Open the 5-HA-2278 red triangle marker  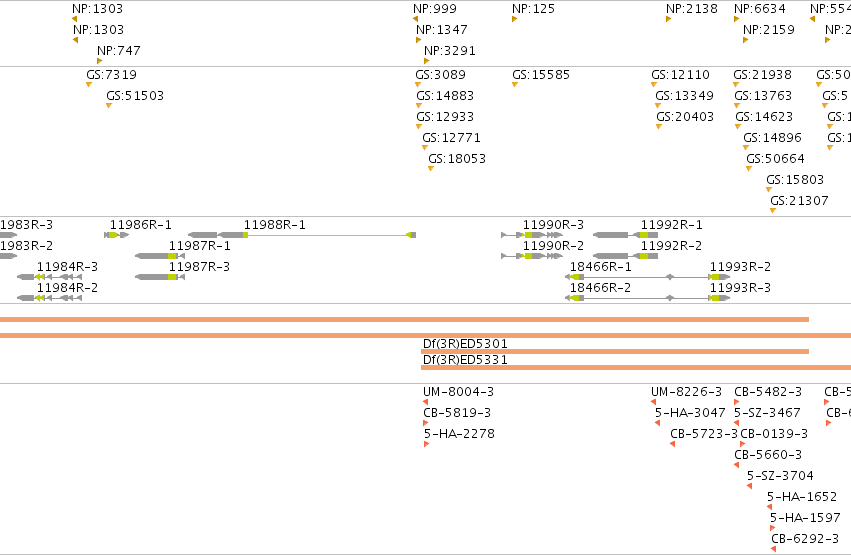427,444
